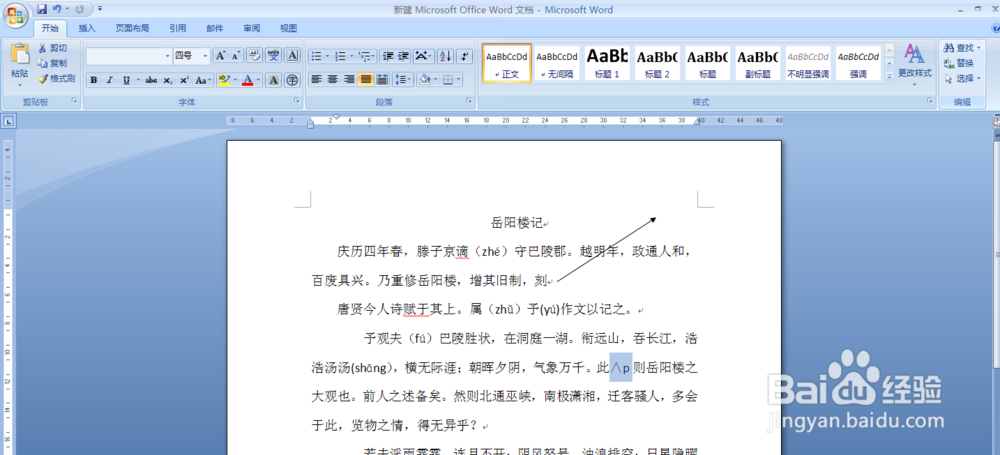The image size is (1000, 455).
Task: Switch to the 邮件 tab
Action: pos(215,28)
